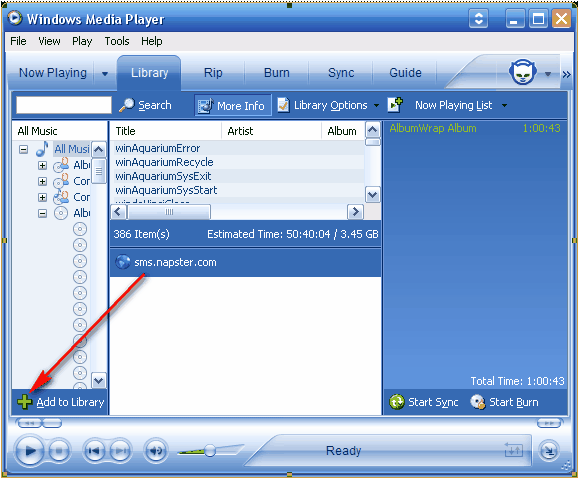Click the green Add to Library plus
The width and height of the screenshot is (579, 478).
coord(24,402)
